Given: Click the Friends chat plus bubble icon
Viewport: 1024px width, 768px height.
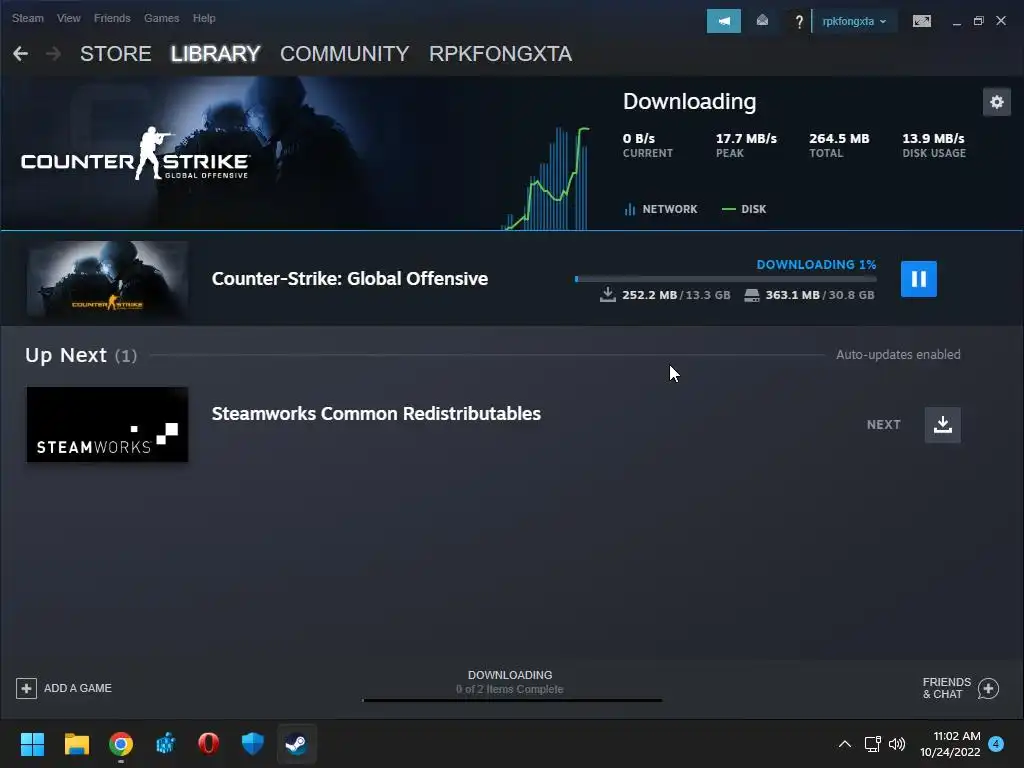Looking at the screenshot, I should (989, 688).
